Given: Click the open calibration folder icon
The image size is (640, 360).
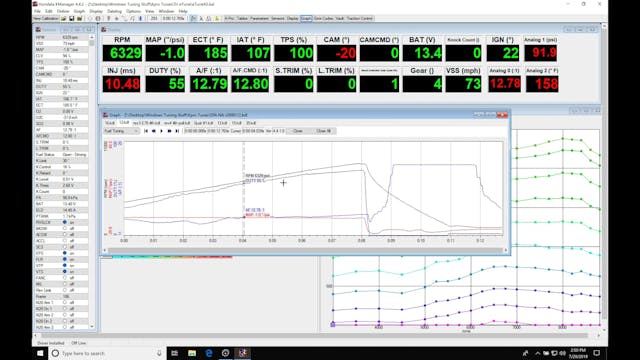Looking at the screenshot, I should click(64, 18).
